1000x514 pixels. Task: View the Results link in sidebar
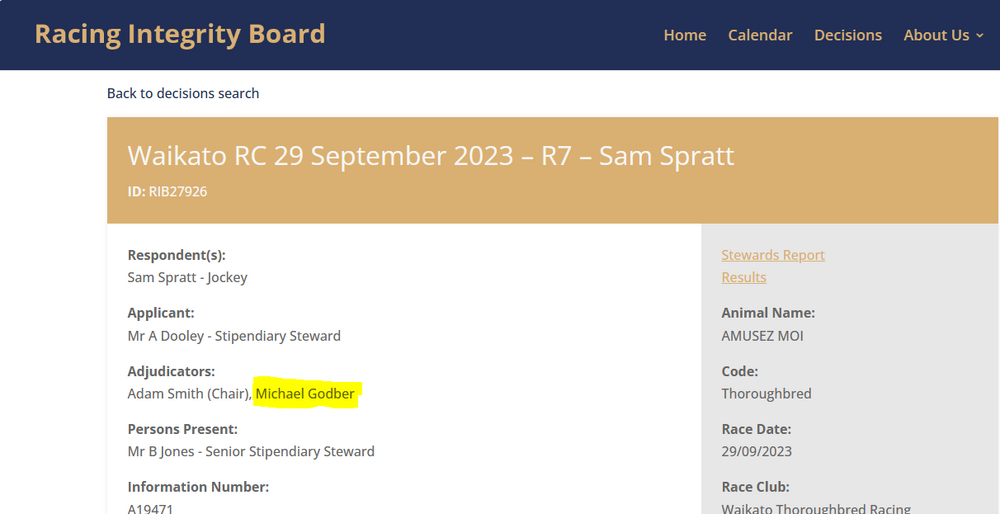click(x=744, y=277)
